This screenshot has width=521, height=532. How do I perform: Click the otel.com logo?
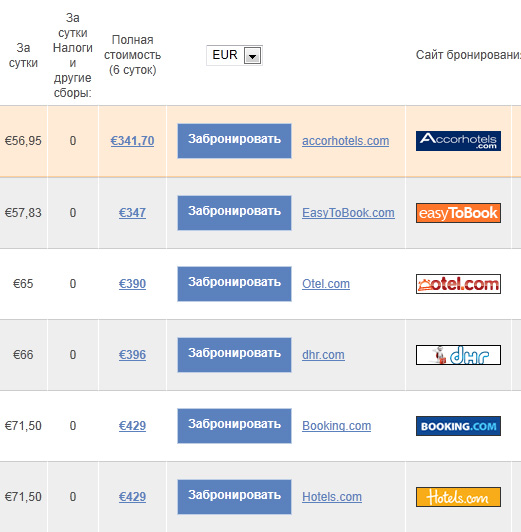click(458, 284)
